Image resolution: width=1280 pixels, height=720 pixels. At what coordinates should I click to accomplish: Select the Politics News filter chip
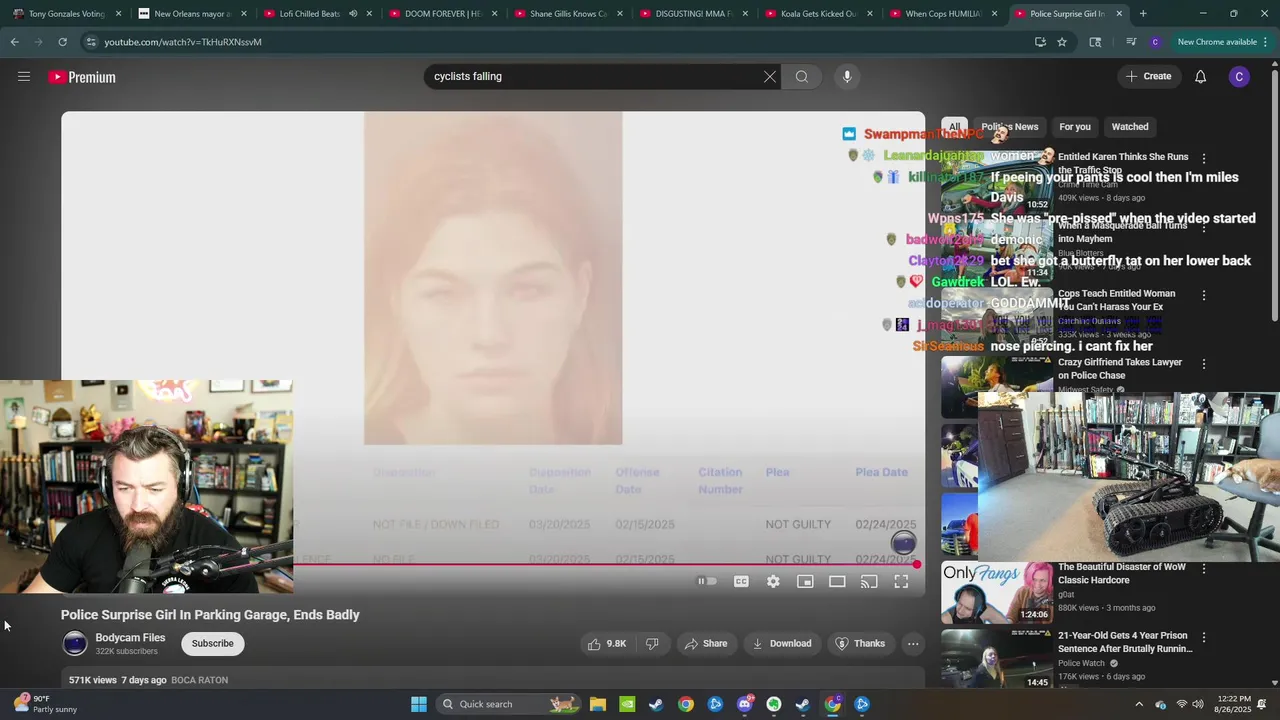(1010, 127)
